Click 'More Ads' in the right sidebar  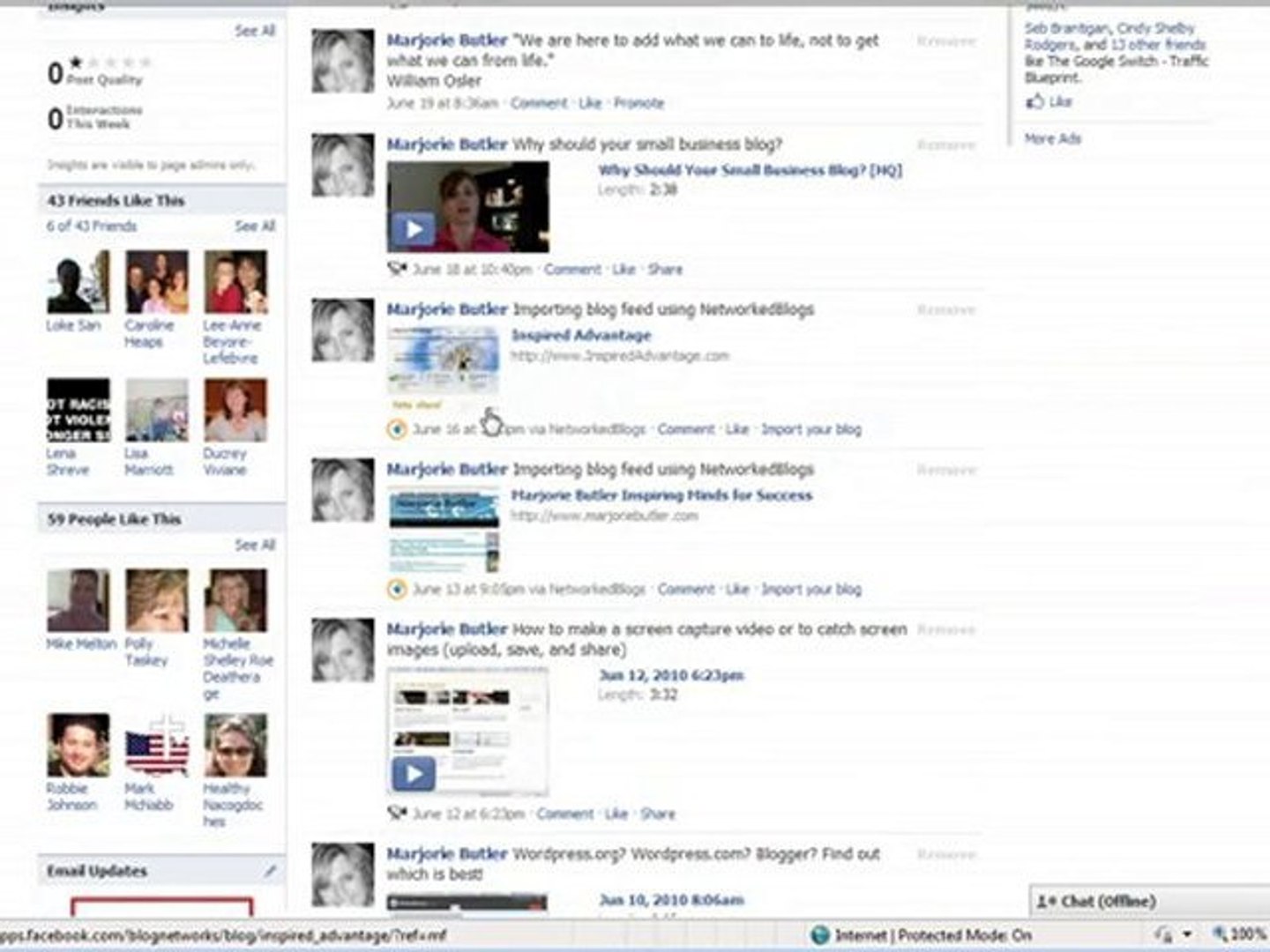(1052, 138)
